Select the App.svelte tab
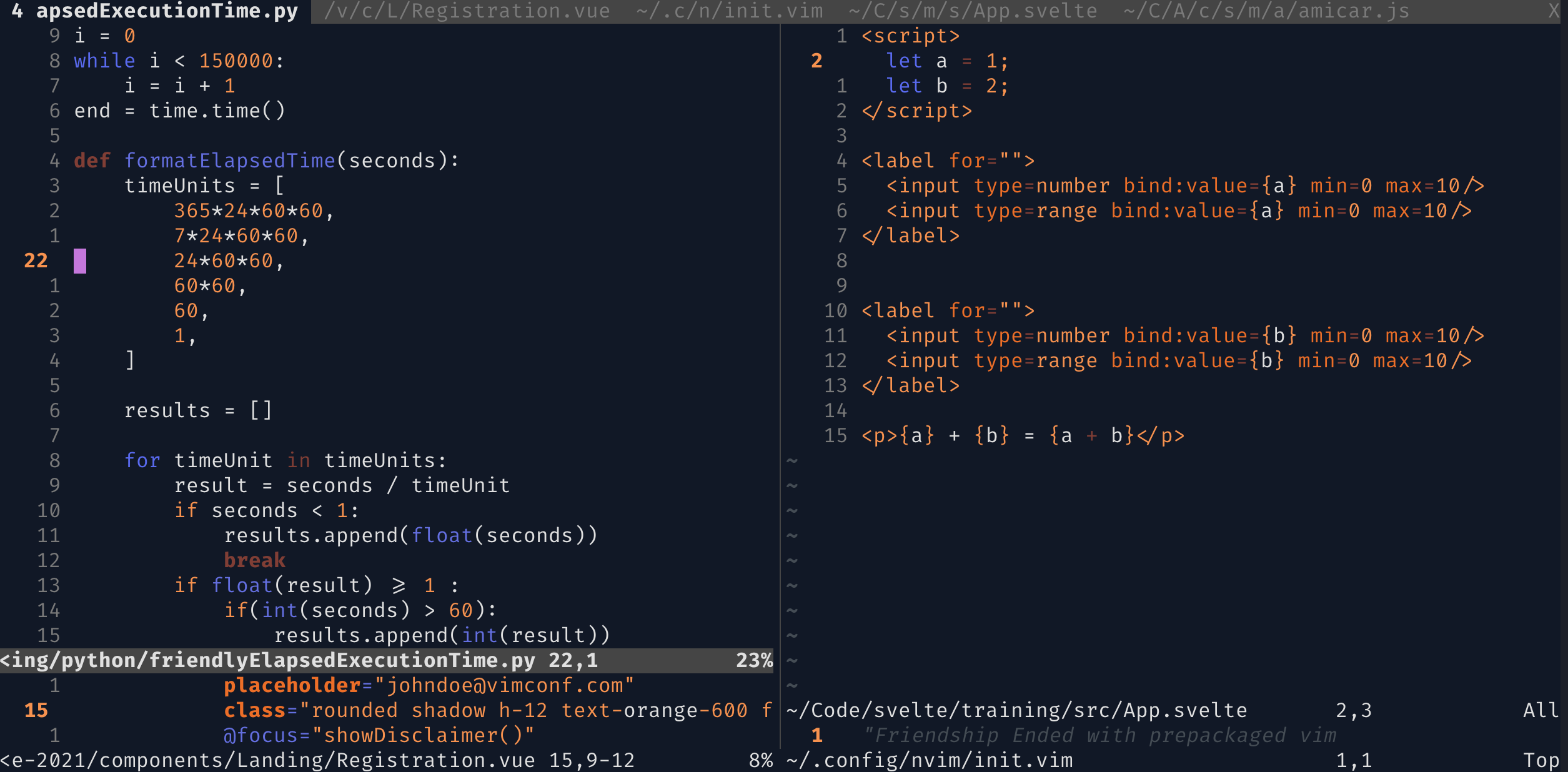1568x772 pixels. 973,11
